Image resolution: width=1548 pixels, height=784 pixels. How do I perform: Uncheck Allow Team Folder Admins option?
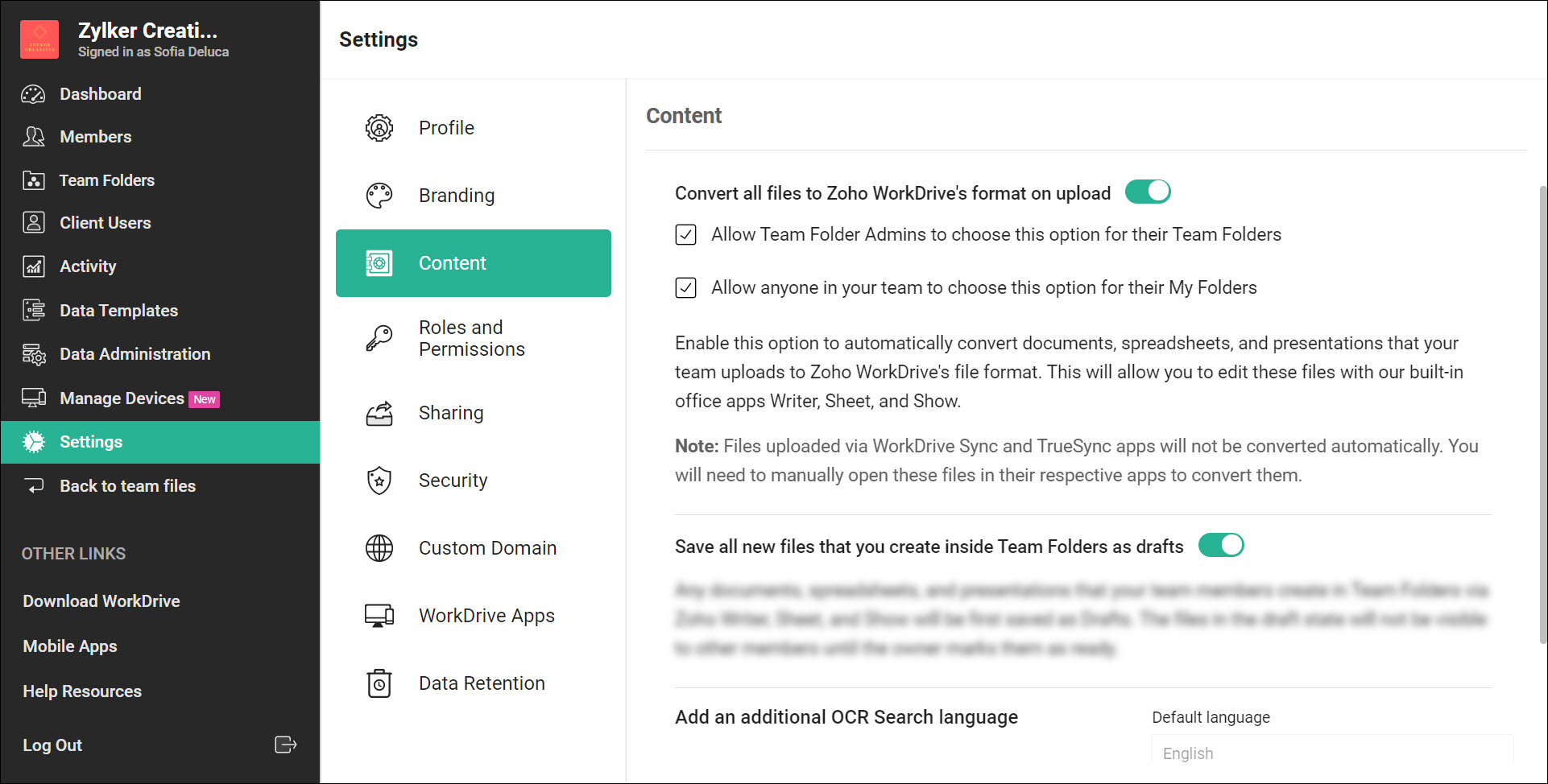pyautogui.click(x=685, y=235)
